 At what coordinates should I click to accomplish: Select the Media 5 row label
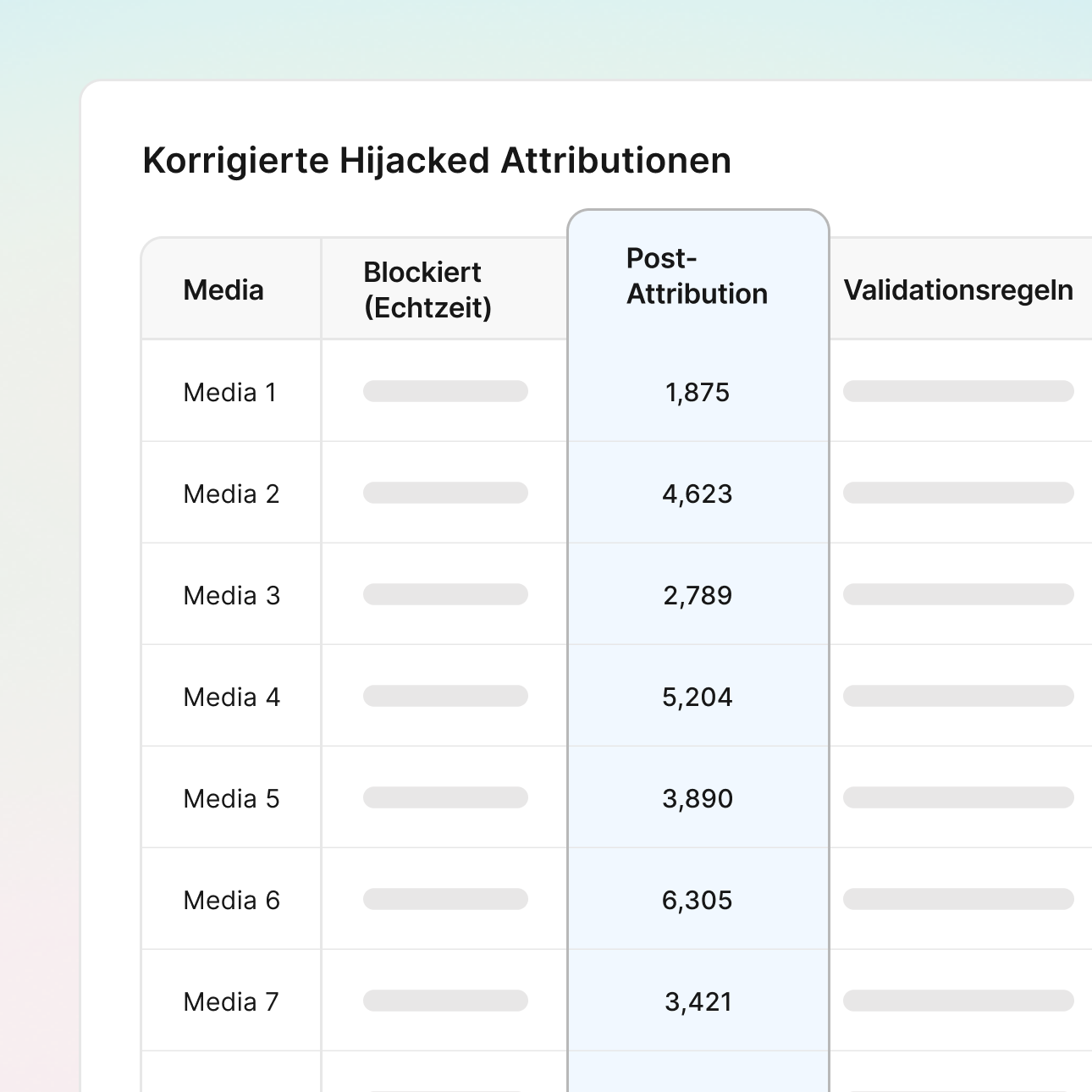point(231,799)
